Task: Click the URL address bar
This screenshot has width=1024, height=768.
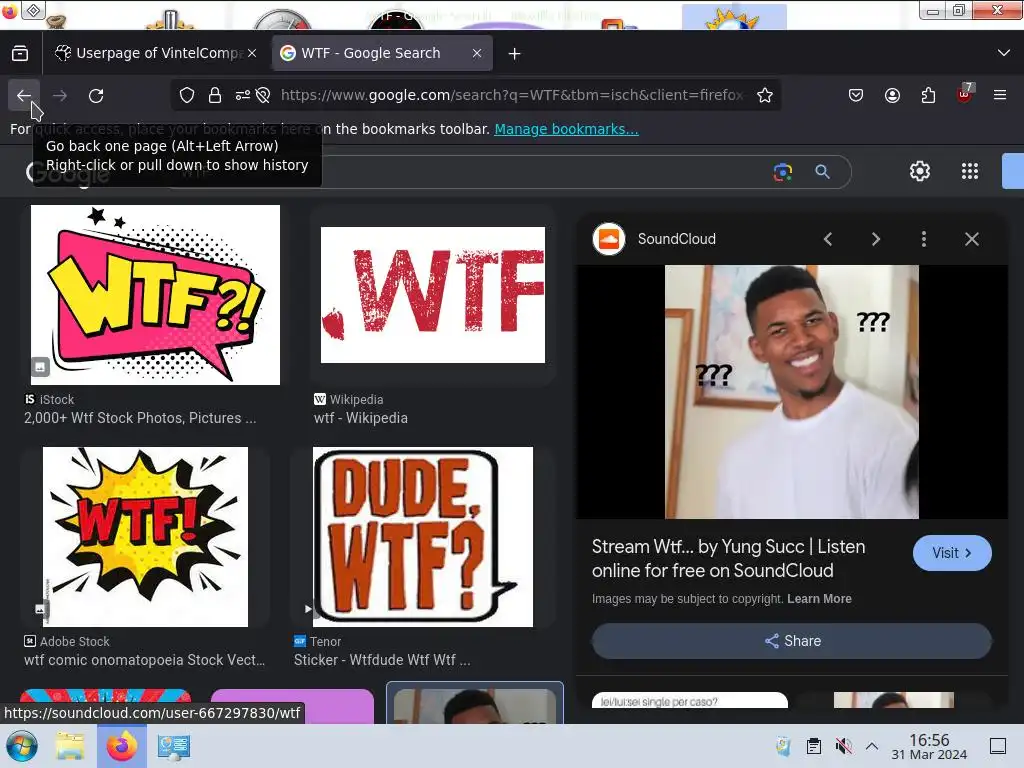Action: pyautogui.click(x=511, y=95)
